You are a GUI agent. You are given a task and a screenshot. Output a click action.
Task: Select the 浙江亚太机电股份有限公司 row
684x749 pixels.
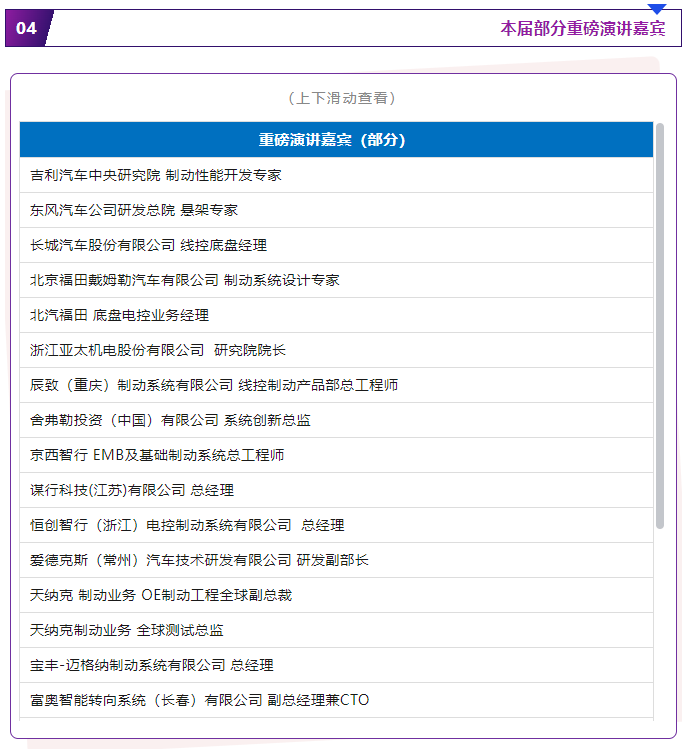[158, 350]
